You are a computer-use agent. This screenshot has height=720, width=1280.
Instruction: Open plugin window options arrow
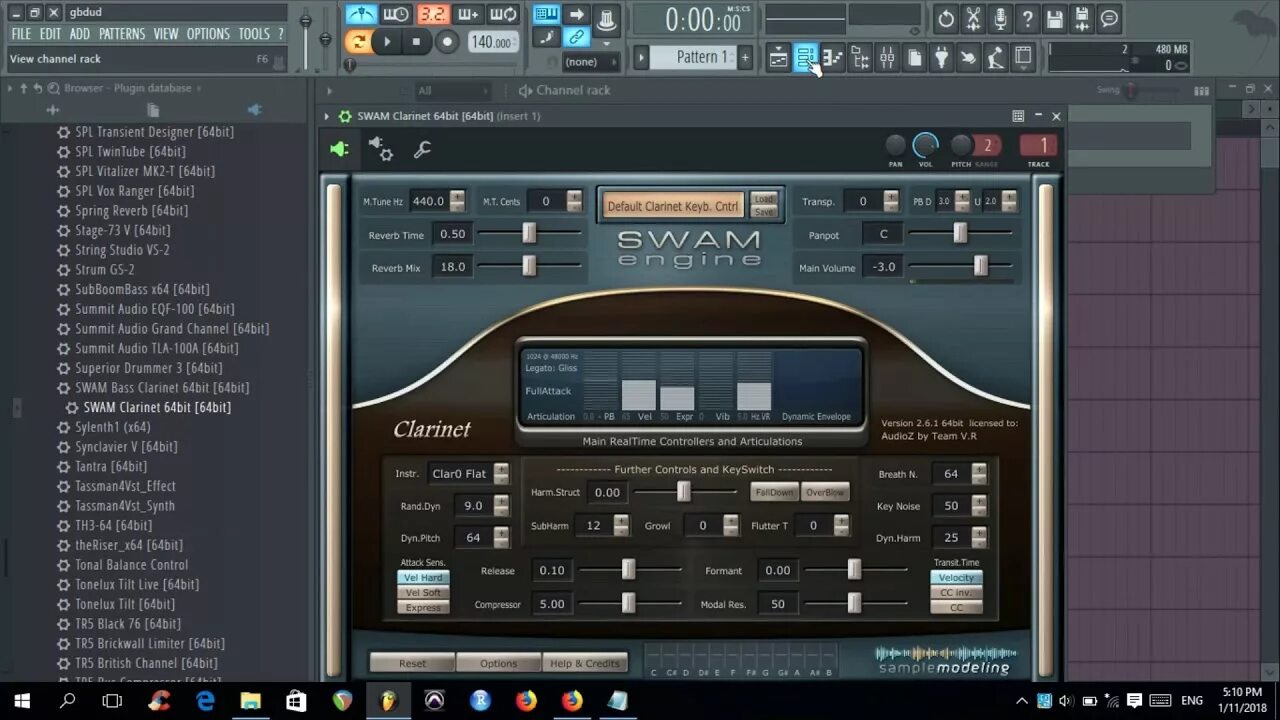click(x=326, y=116)
